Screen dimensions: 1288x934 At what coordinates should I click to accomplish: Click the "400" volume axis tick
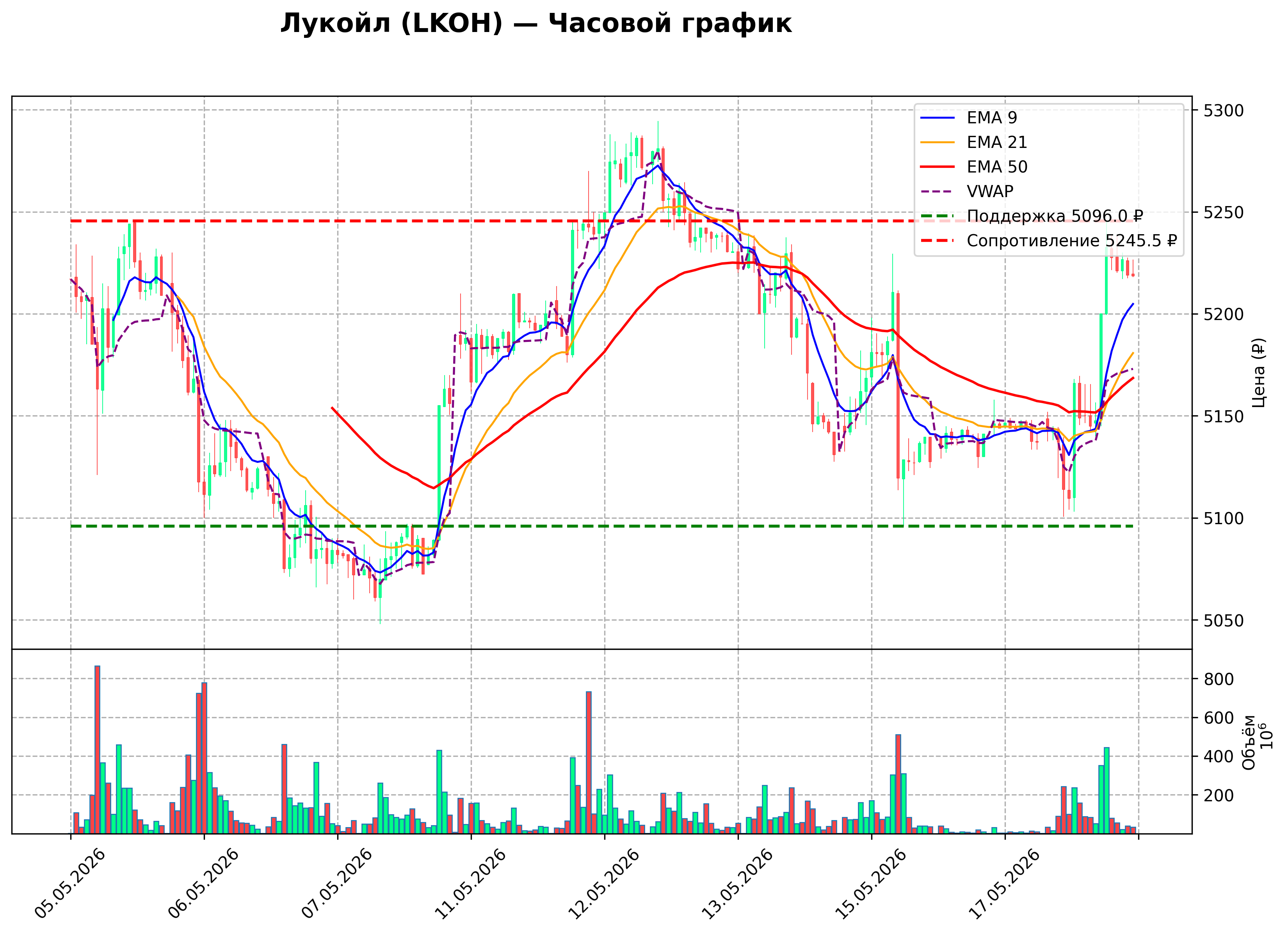click(x=1219, y=757)
